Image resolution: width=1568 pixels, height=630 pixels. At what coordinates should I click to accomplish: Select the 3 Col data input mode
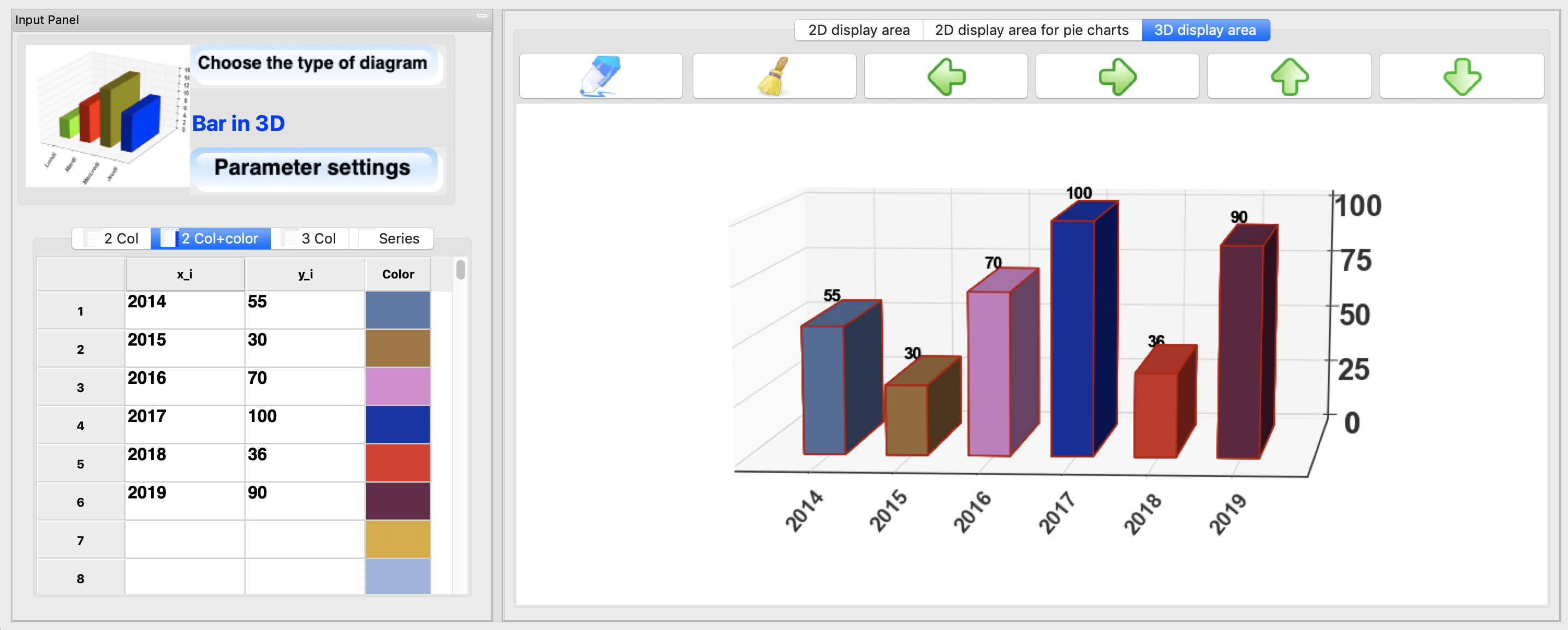click(x=318, y=238)
